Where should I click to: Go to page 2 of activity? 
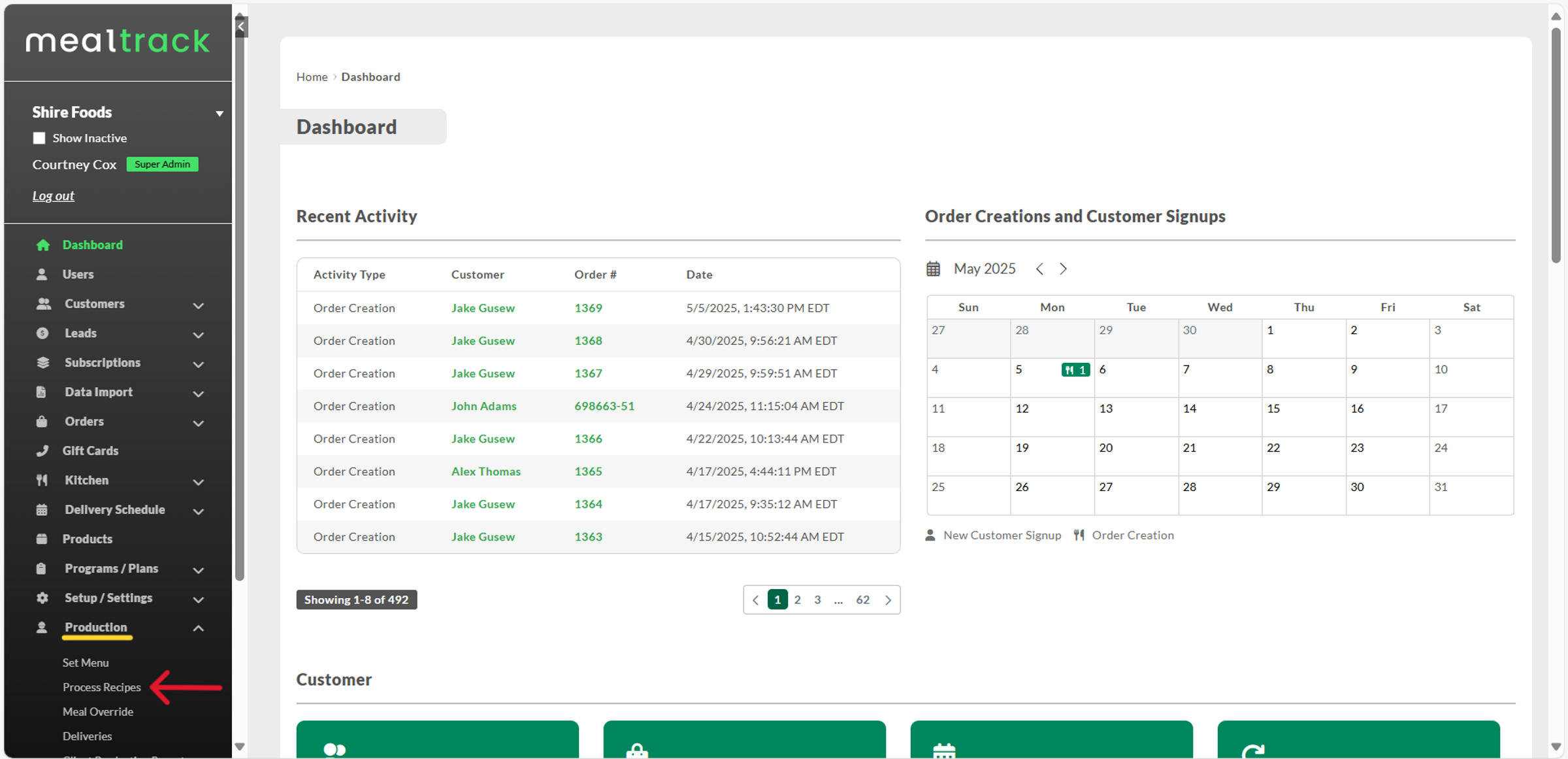click(797, 599)
